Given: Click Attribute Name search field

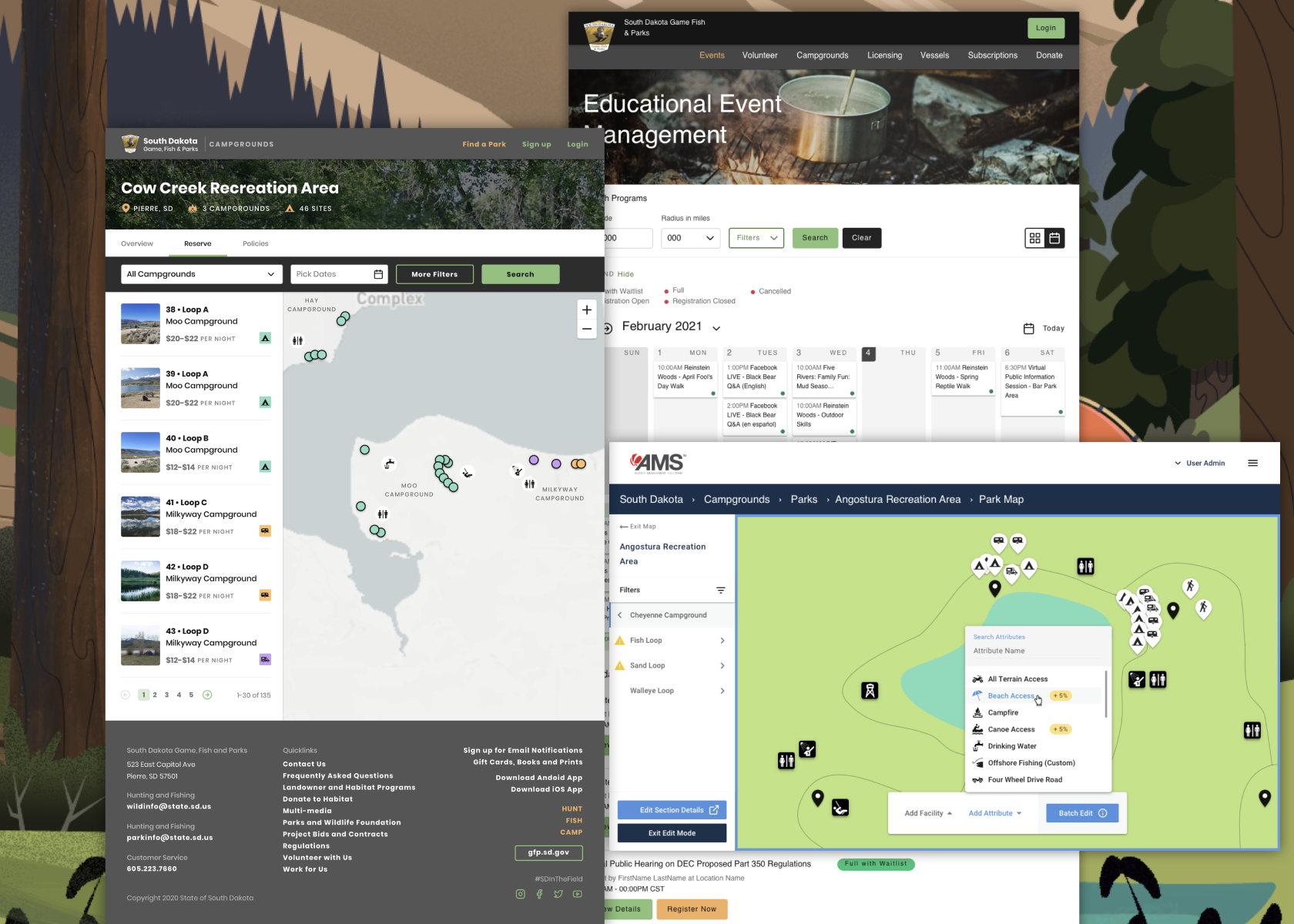Looking at the screenshot, I should [1038, 651].
